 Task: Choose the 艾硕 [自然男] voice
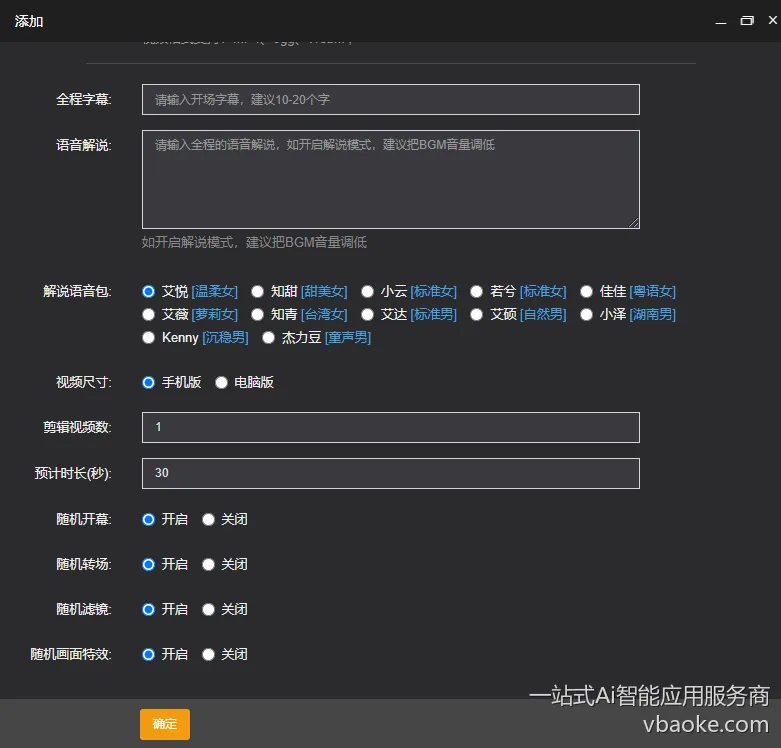coord(477,315)
